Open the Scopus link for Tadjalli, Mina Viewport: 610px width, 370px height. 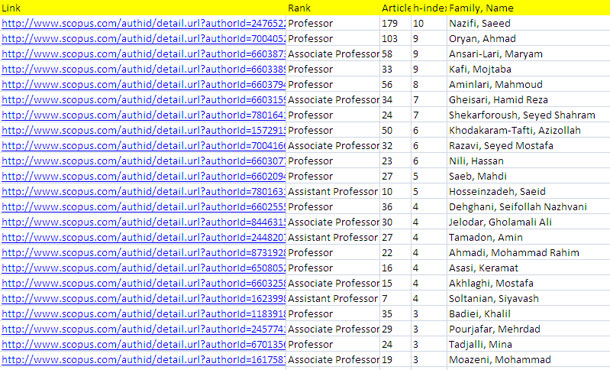[x=143, y=344]
